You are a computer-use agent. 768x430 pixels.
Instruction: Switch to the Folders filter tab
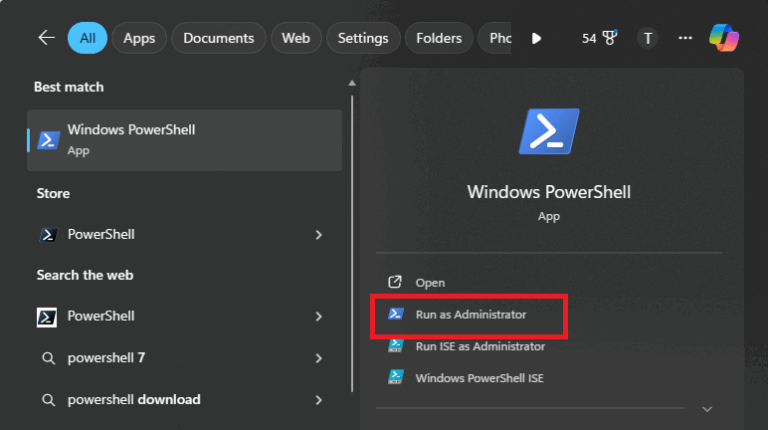pos(439,38)
